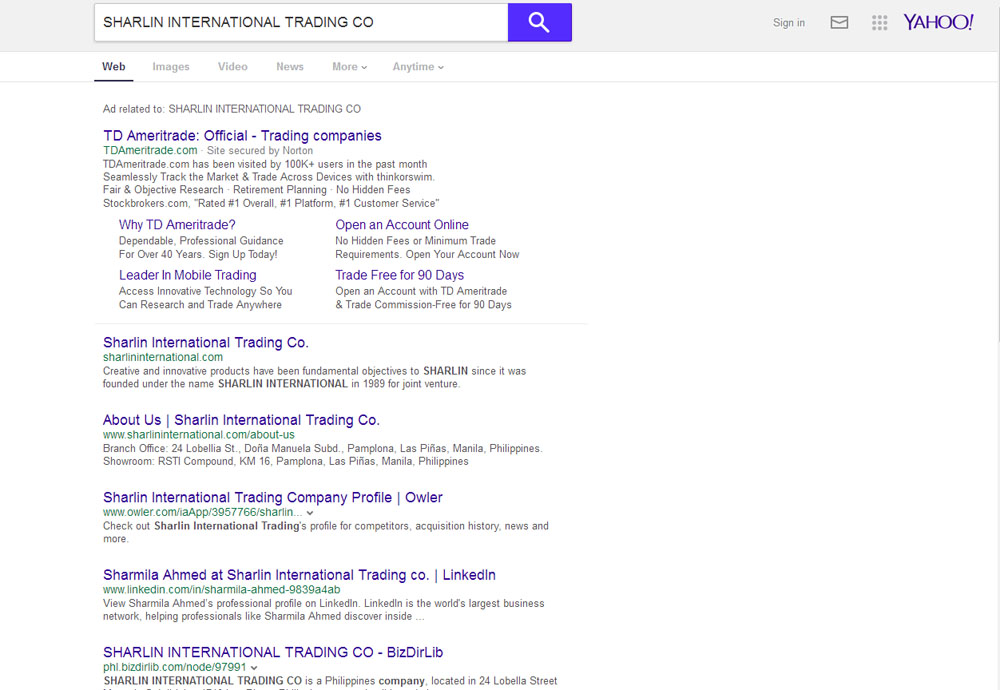The height and width of the screenshot is (690, 1000).
Task: Click 'Showroom: RSTI Compound' snippet line
Action: click(286, 461)
